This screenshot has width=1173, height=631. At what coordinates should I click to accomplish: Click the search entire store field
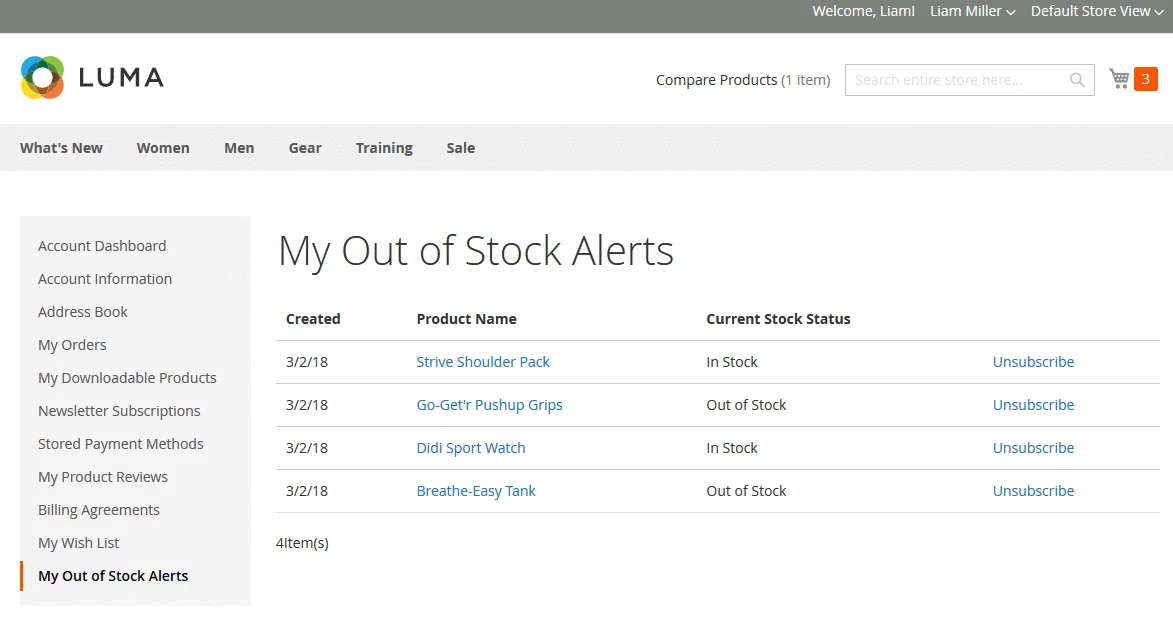tap(955, 80)
